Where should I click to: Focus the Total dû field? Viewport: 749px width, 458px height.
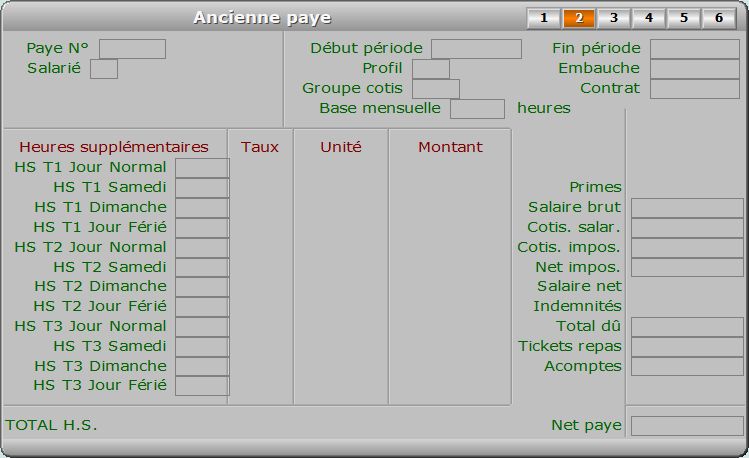(x=687, y=327)
